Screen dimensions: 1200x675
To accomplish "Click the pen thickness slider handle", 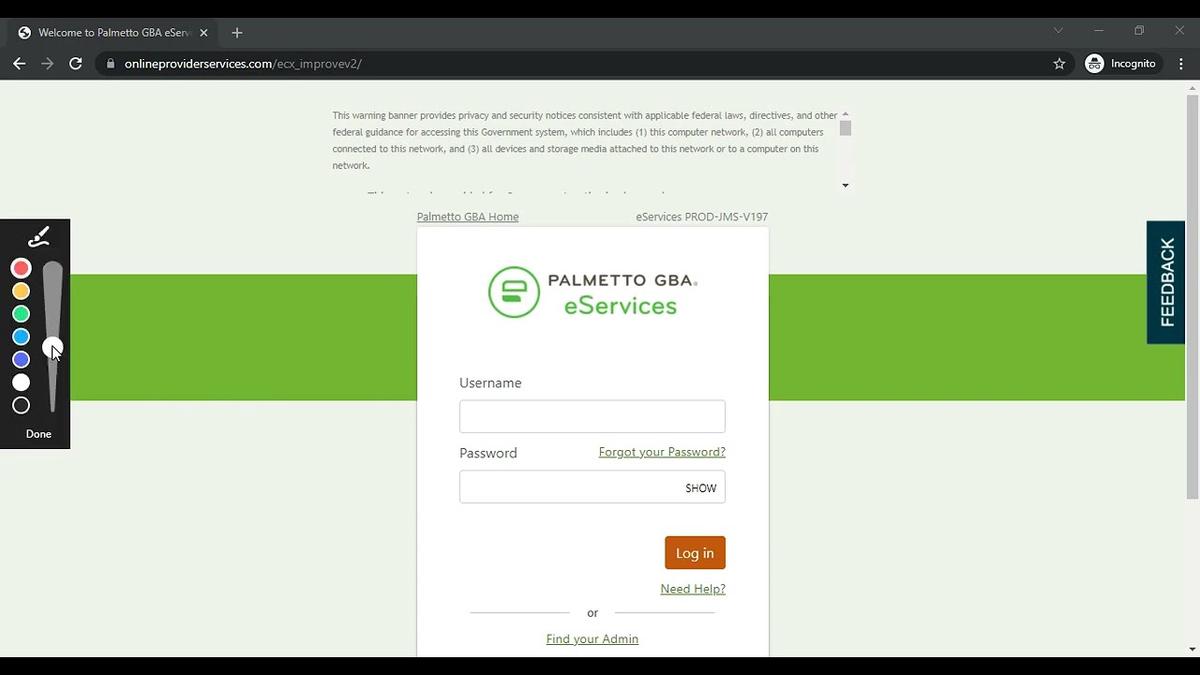I will point(52,346).
